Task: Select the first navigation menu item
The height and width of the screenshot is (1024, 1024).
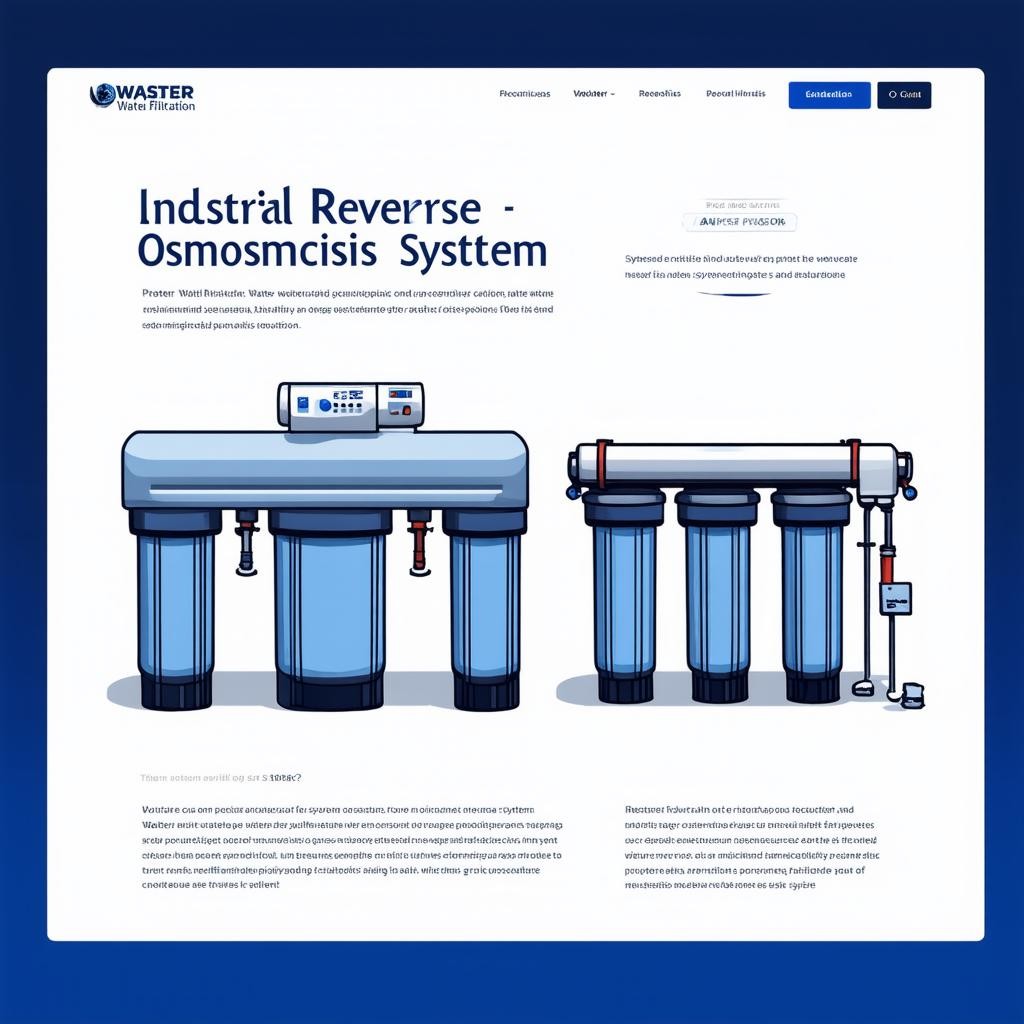Action: (524, 94)
